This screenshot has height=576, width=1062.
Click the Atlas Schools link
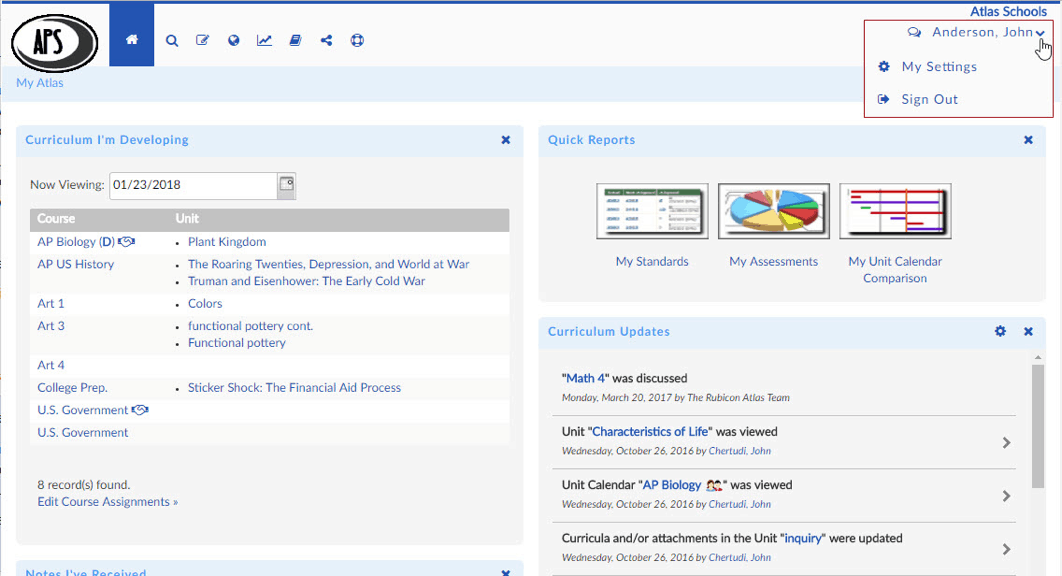[x=1008, y=12]
